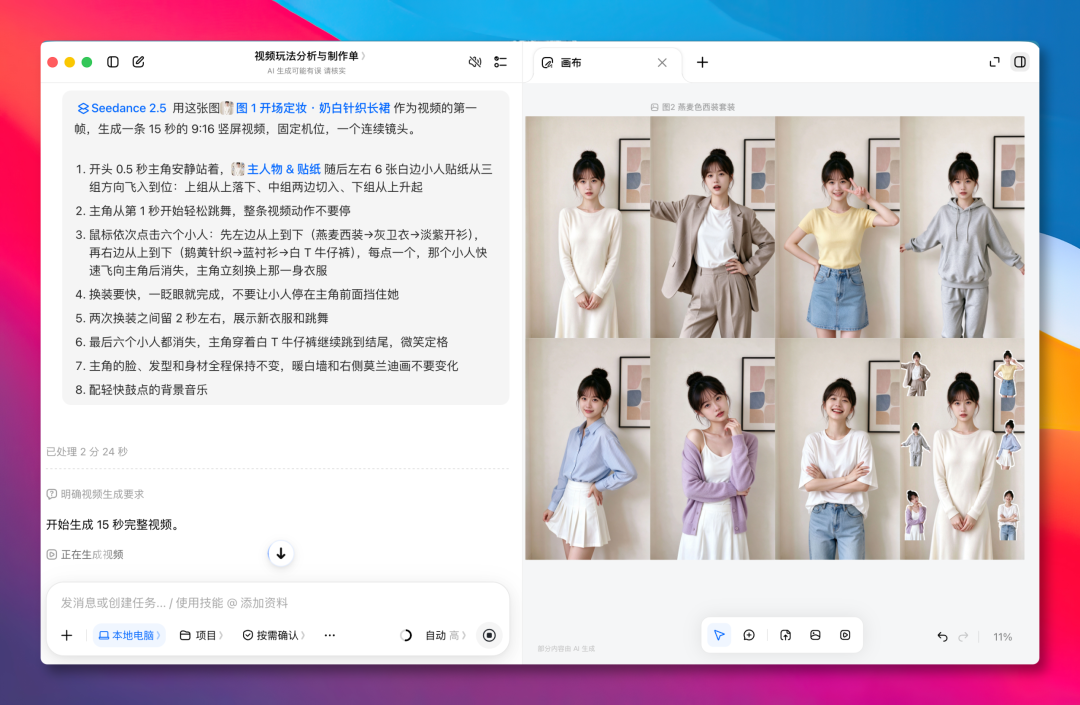1080x705 pixels.
Task: Open the Seedance 2.5 model link
Action: coord(122,108)
